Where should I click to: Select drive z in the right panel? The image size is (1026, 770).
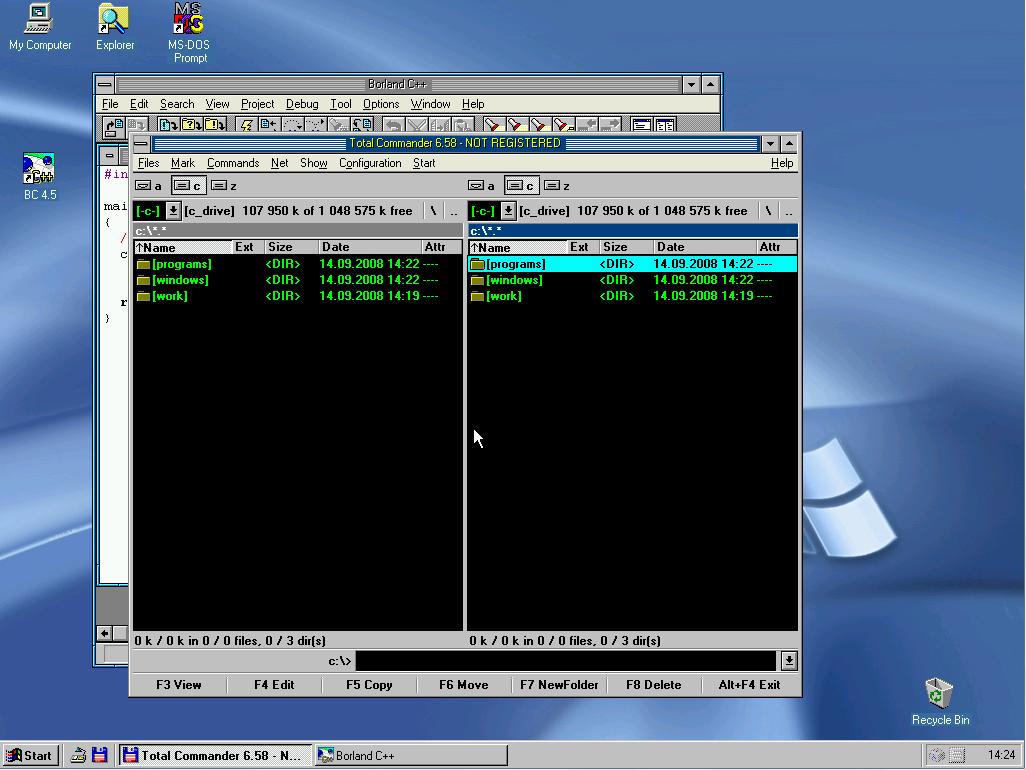[x=557, y=186]
